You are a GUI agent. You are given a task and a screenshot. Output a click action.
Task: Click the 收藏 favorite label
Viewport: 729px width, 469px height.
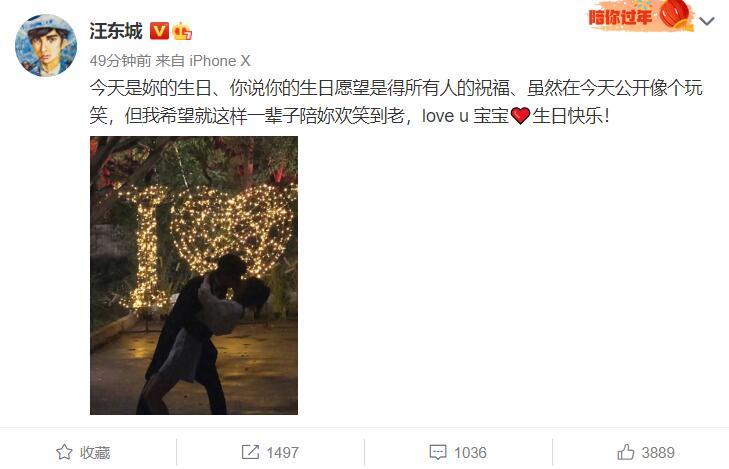pos(95,452)
